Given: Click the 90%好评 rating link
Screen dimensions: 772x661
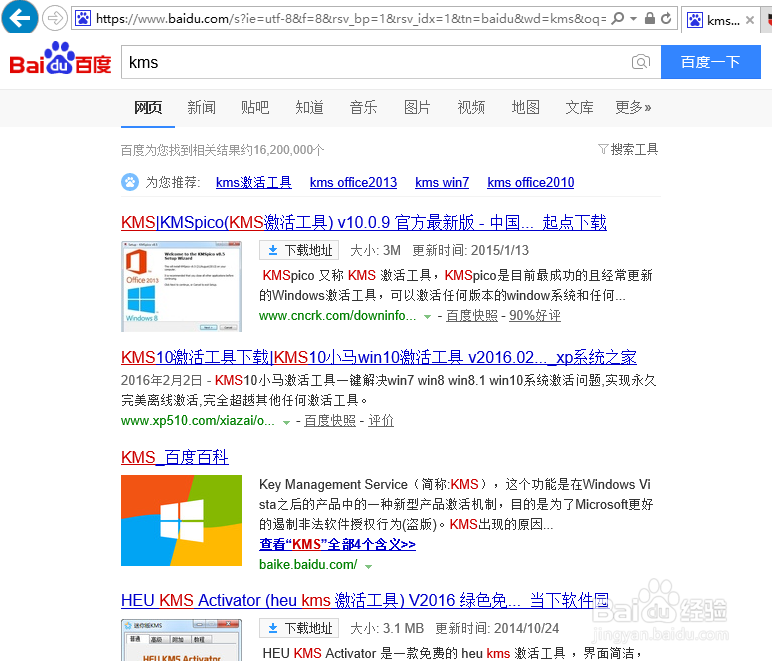Looking at the screenshot, I should tap(535, 315).
